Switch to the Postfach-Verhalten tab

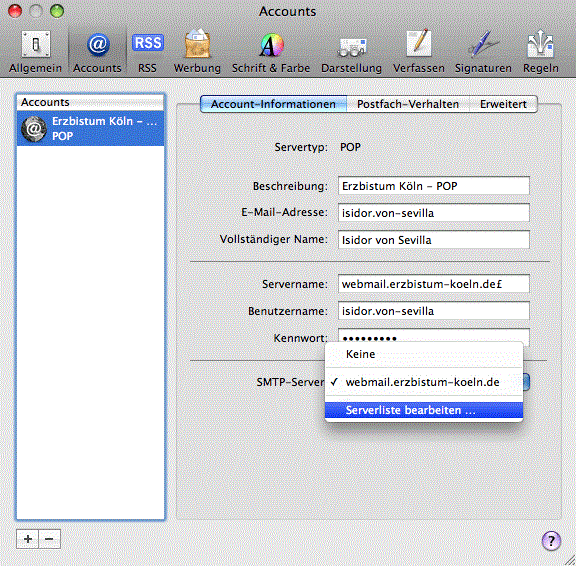(408, 104)
